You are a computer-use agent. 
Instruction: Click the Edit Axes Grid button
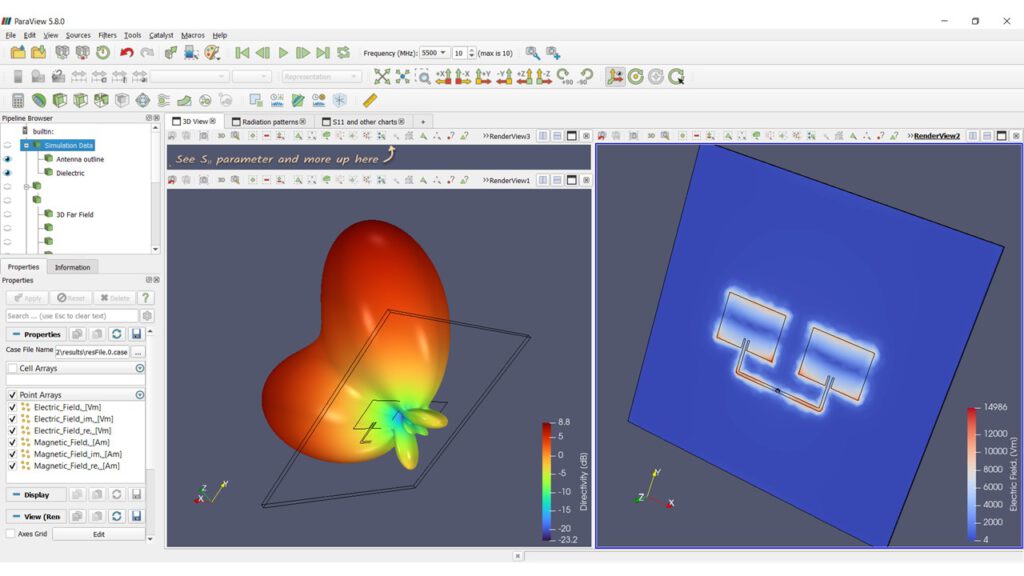[99, 534]
